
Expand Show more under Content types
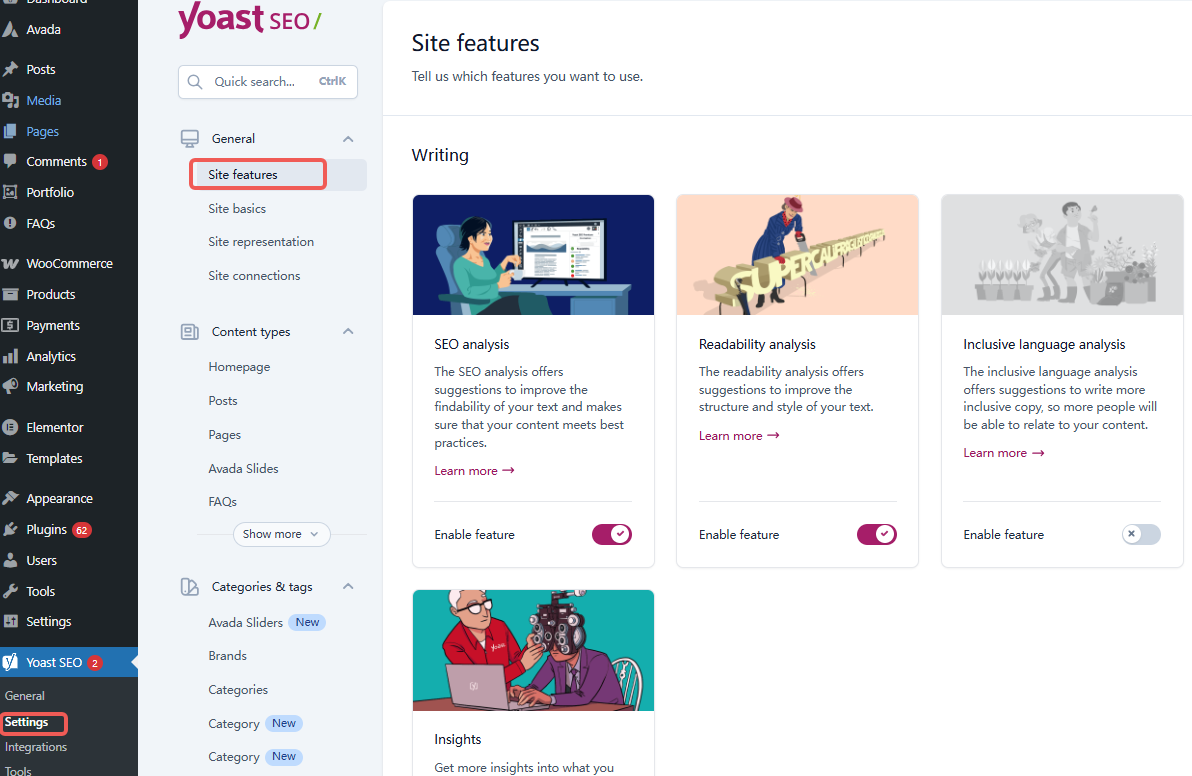pos(281,534)
